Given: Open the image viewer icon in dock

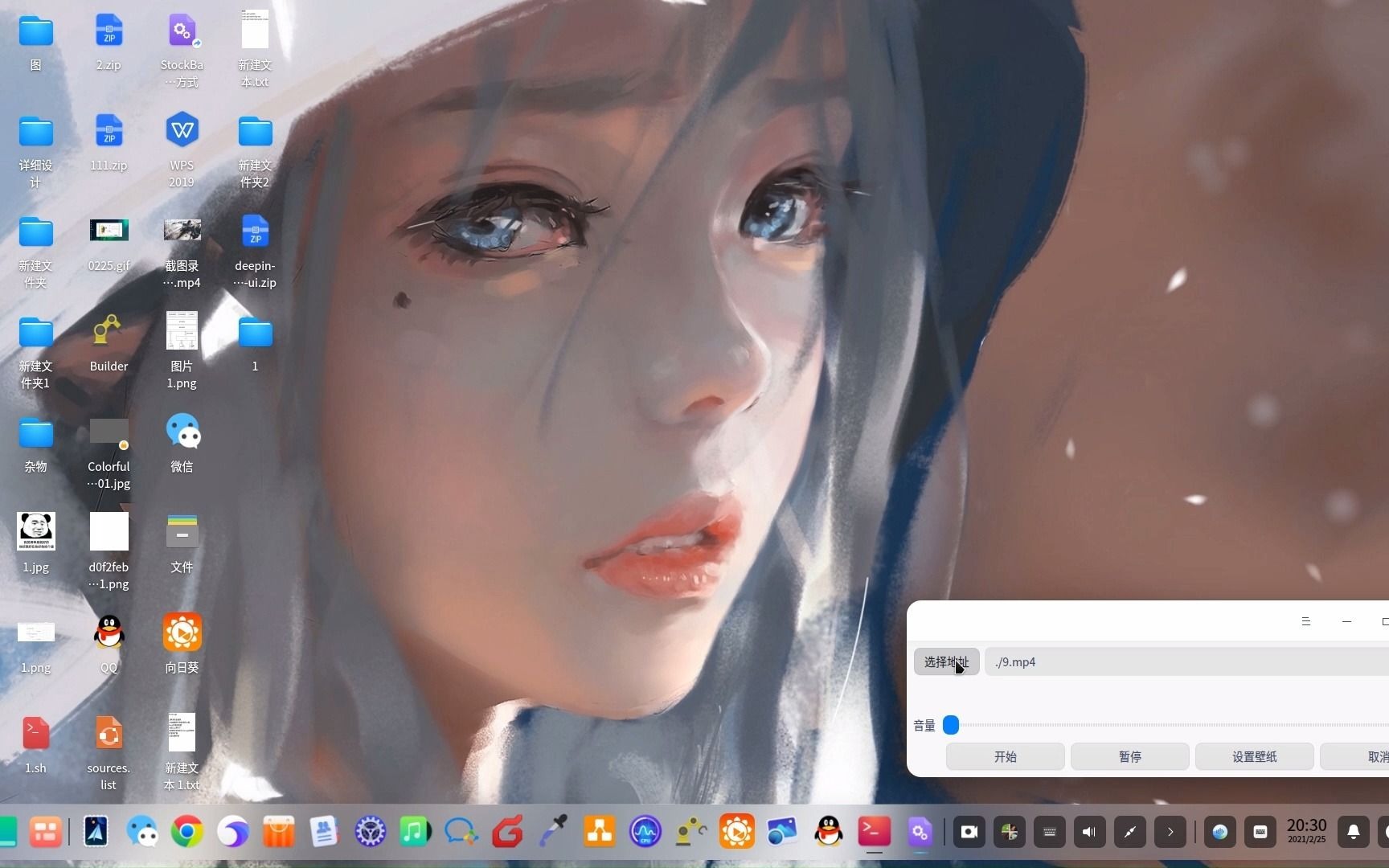Looking at the screenshot, I should coord(782,832).
